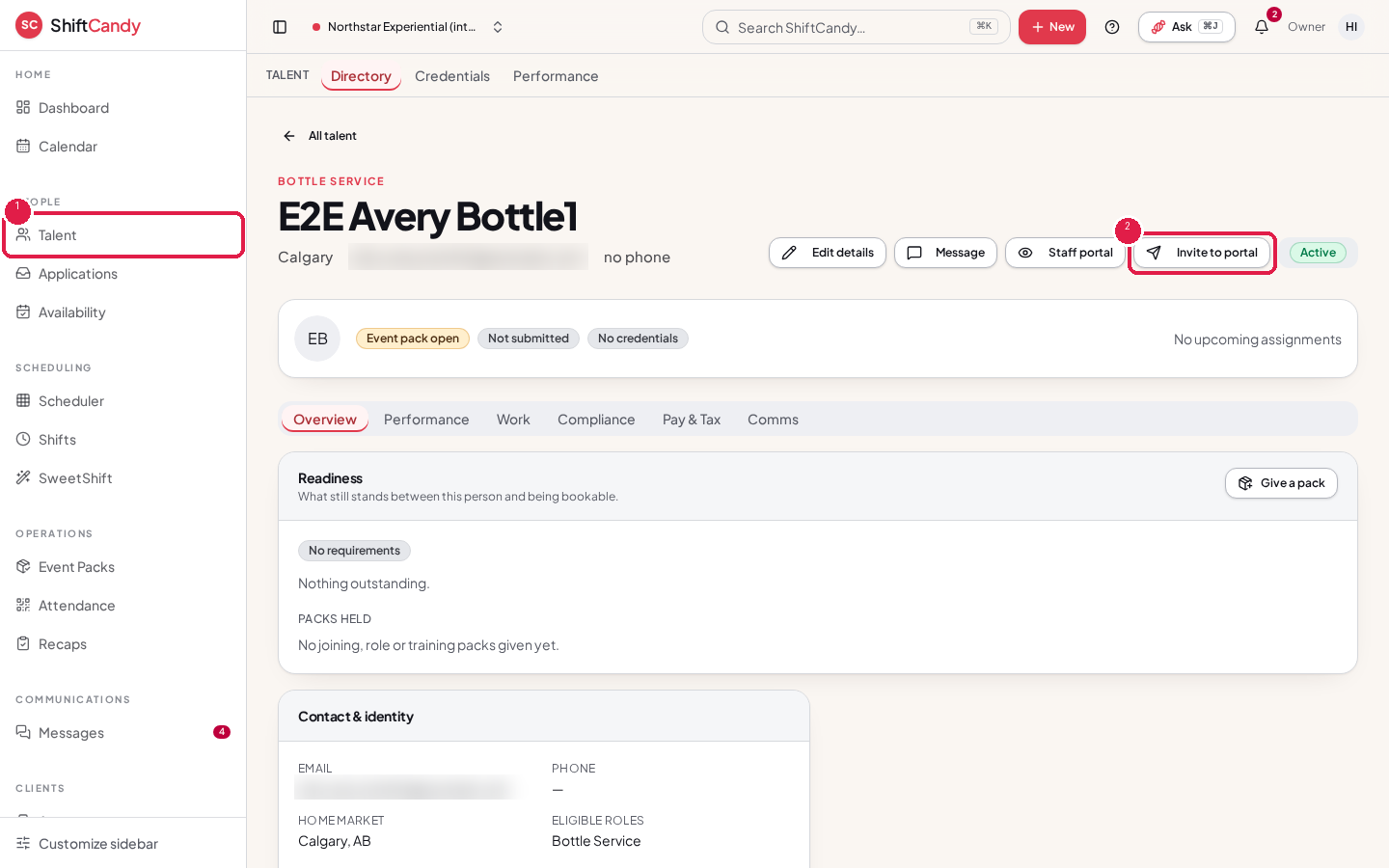This screenshot has width=1389, height=868.
Task: Open Availability in the sidebar
Action: pyautogui.click(x=123, y=312)
